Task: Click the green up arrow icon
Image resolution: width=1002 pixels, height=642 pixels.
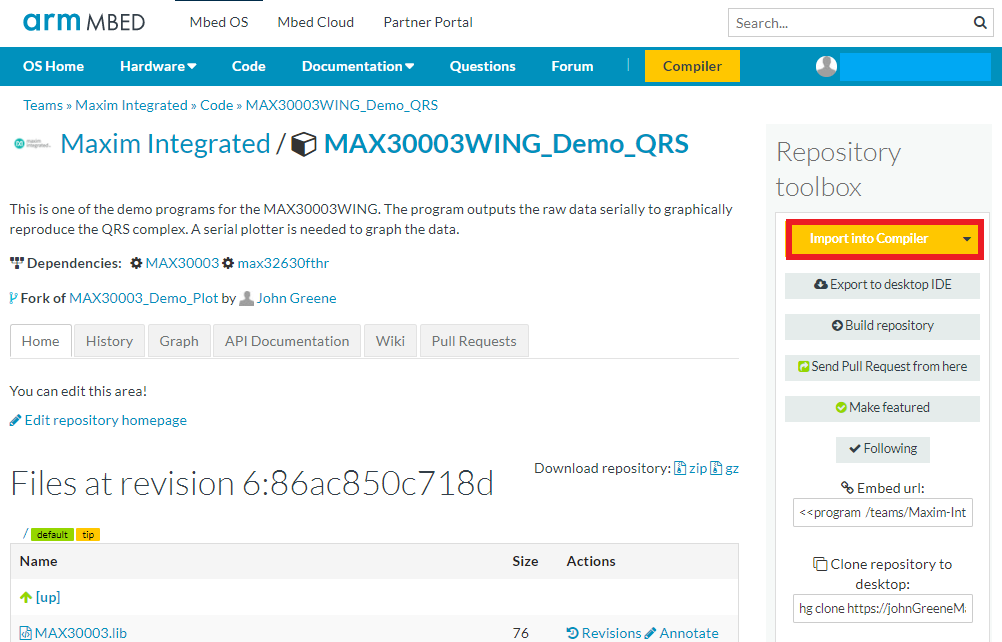Action: click(26, 597)
